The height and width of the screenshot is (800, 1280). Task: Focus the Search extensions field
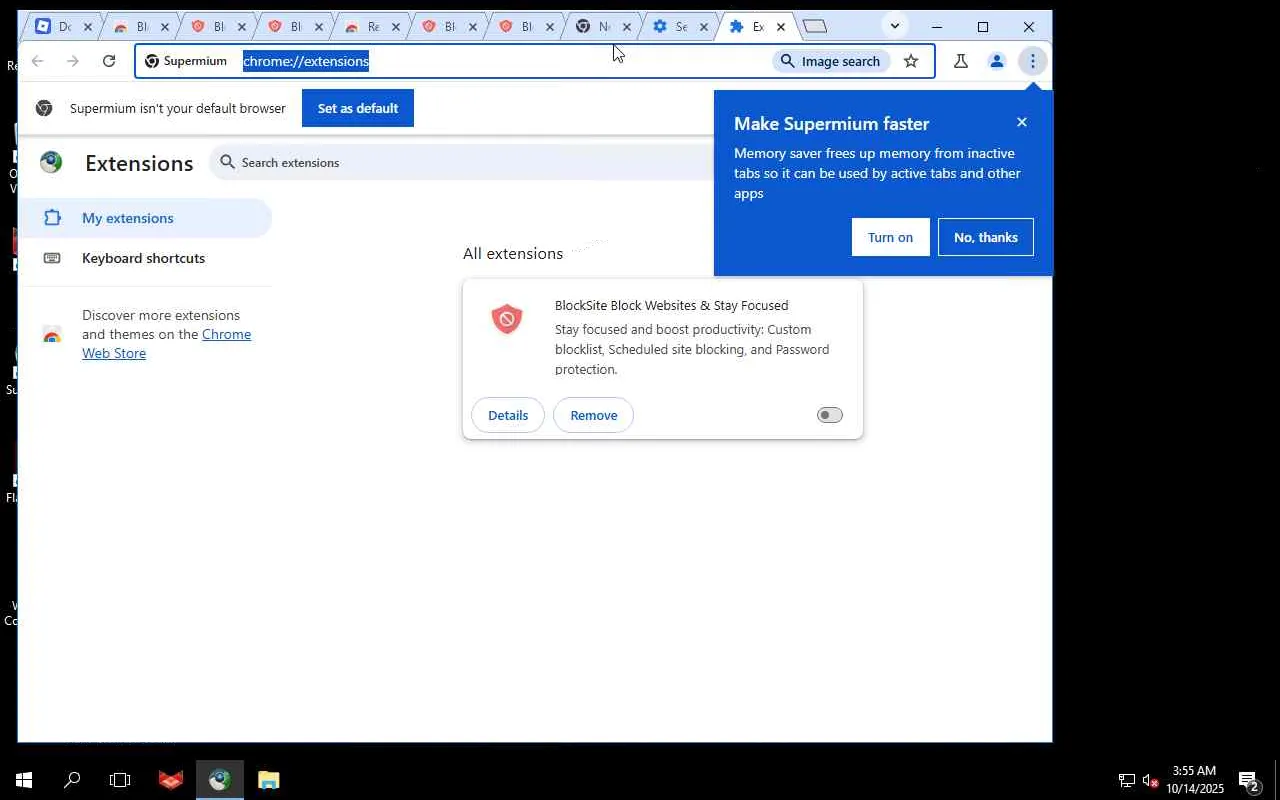click(460, 162)
